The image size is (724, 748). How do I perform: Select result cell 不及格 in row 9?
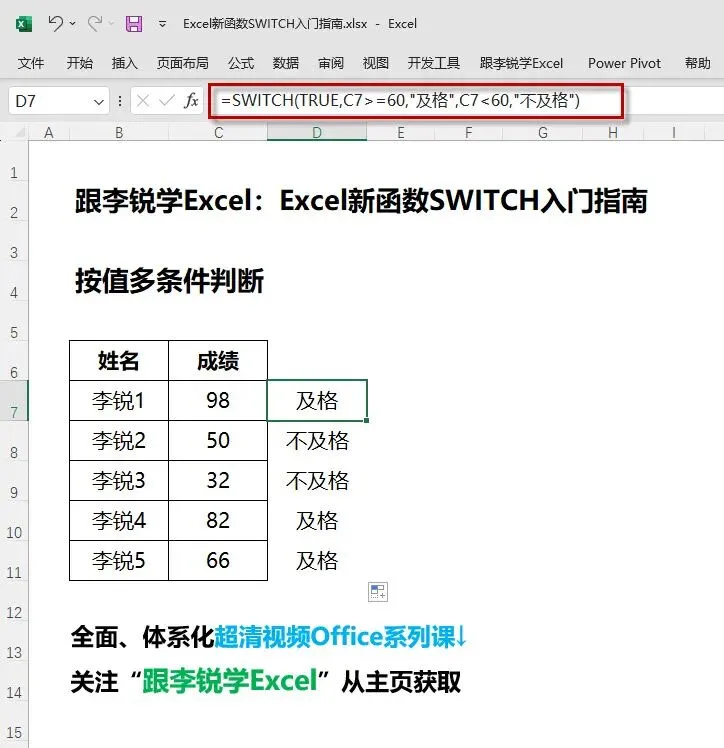point(317,481)
